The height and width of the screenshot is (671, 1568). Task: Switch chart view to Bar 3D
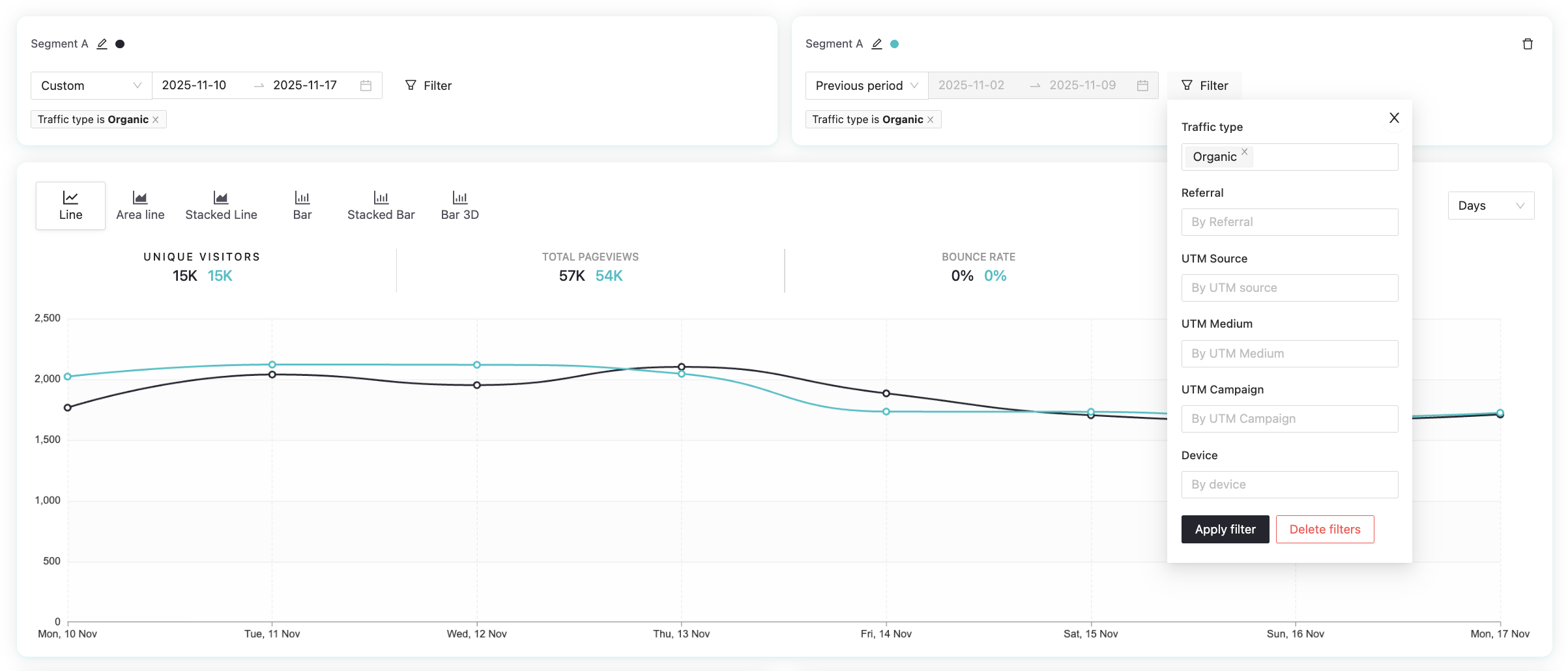coord(459,205)
